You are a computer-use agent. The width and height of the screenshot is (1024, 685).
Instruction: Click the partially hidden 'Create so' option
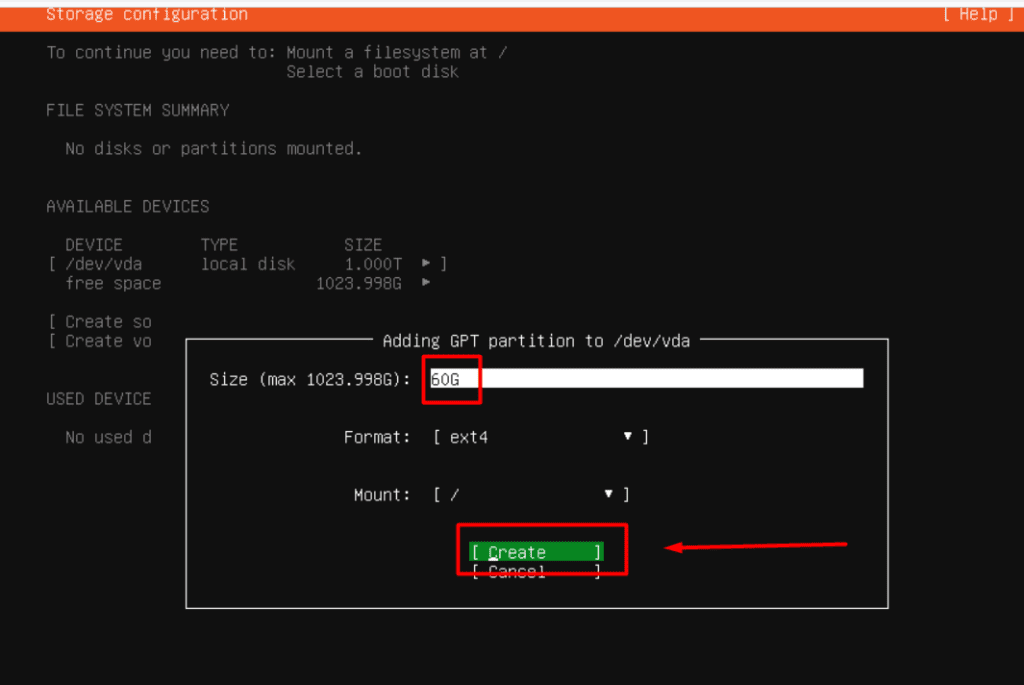point(100,322)
